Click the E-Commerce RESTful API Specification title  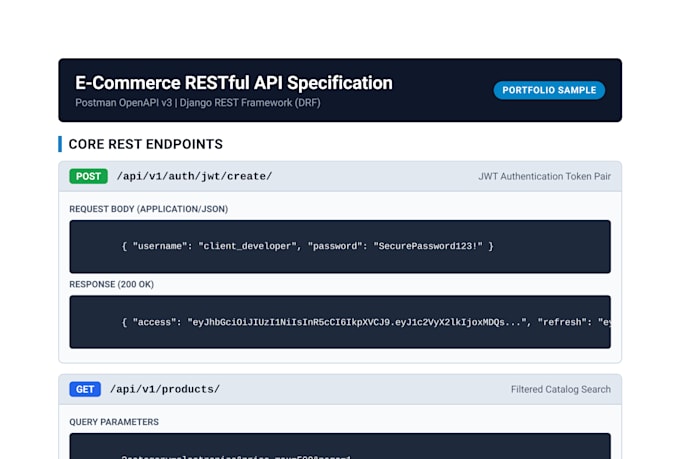click(x=234, y=83)
